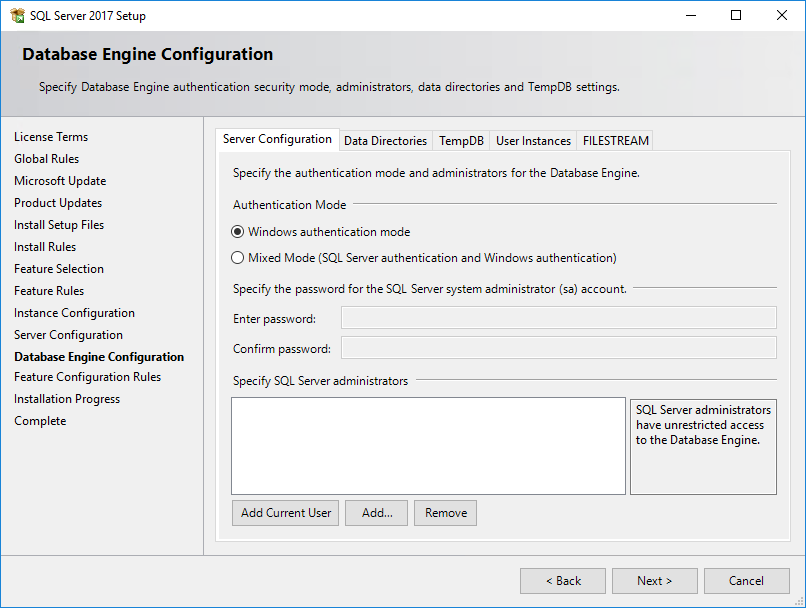Click the window resize grip corner
806x608 pixels.
tap(799, 601)
